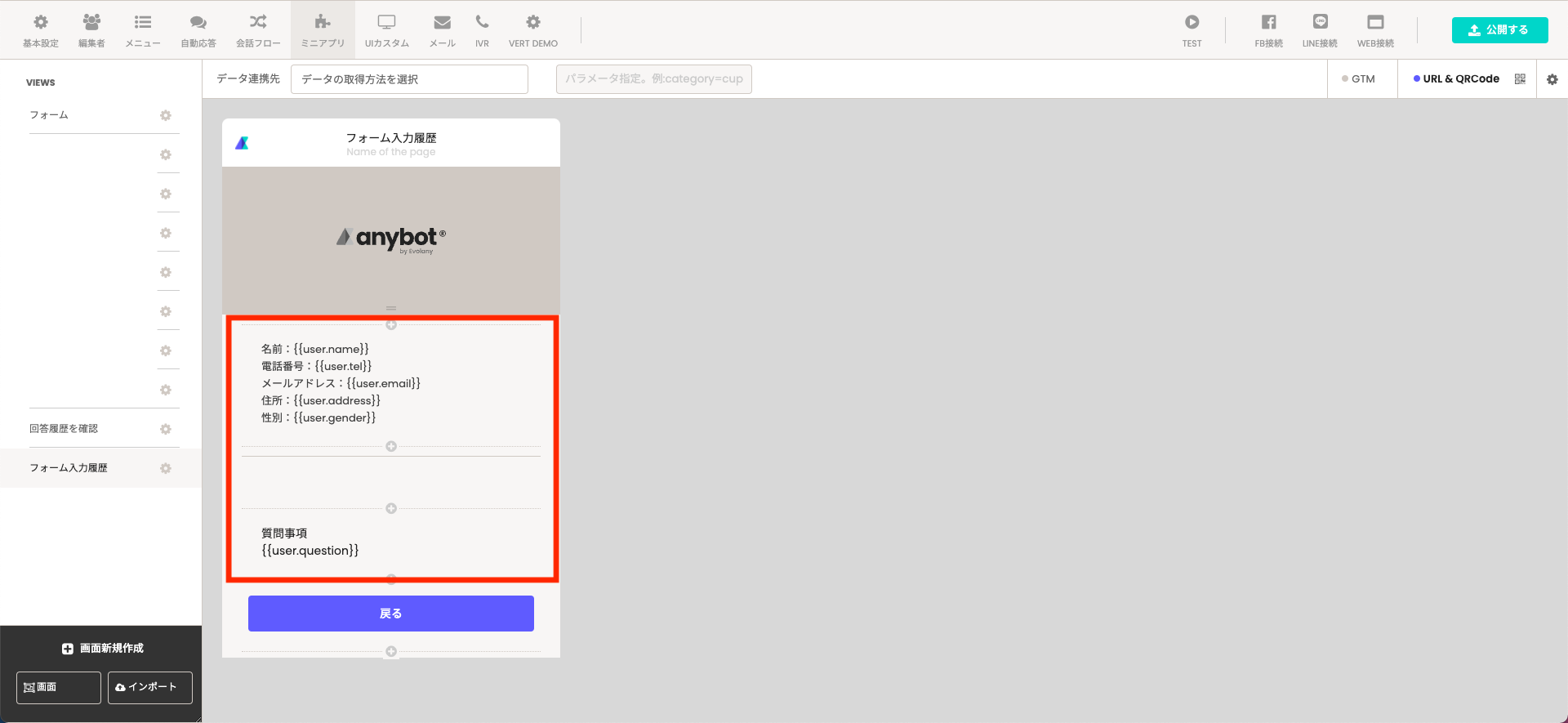Open the 基本設定 settings icon
This screenshot has height=723, width=1568.
tap(40, 22)
